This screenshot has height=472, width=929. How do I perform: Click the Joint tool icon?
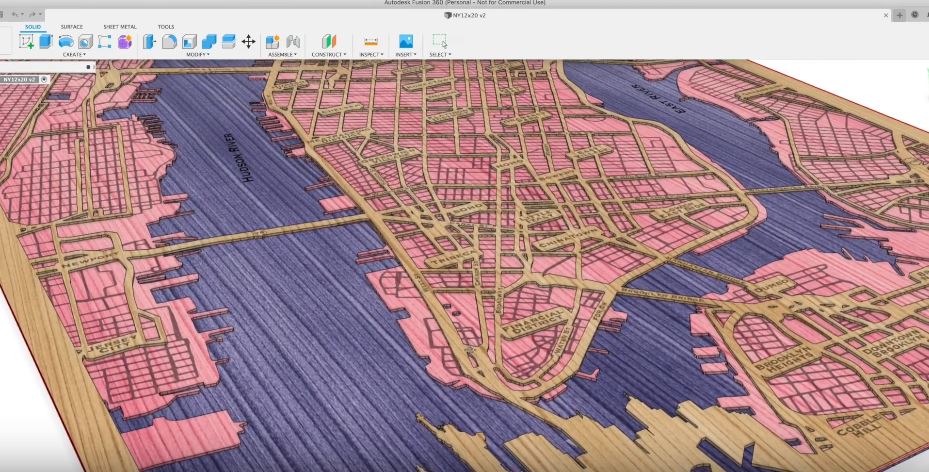click(293, 41)
